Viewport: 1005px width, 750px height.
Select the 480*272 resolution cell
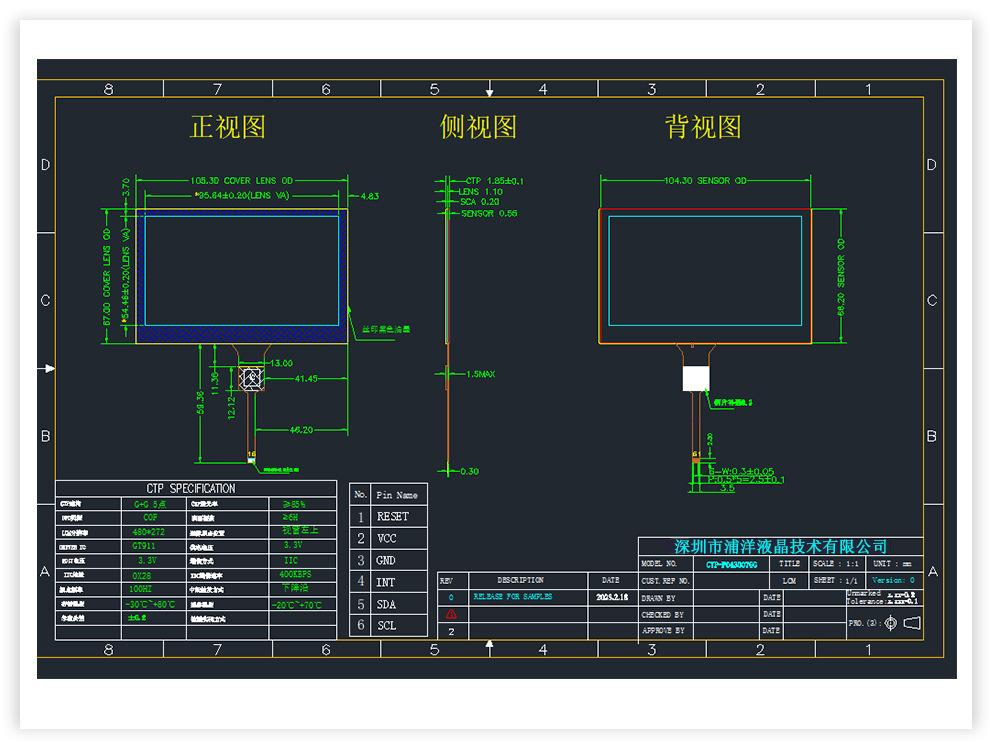[x=149, y=532]
